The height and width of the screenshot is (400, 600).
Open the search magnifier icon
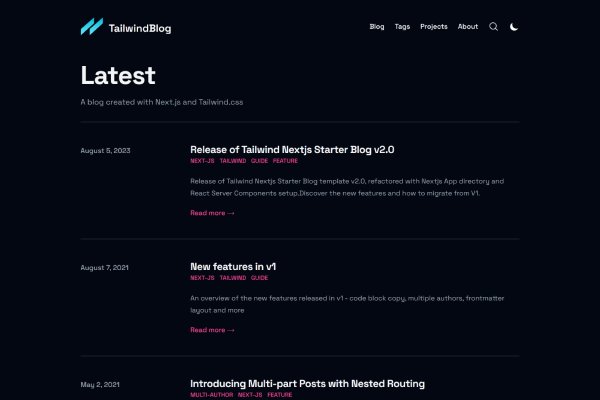(x=494, y=27)
